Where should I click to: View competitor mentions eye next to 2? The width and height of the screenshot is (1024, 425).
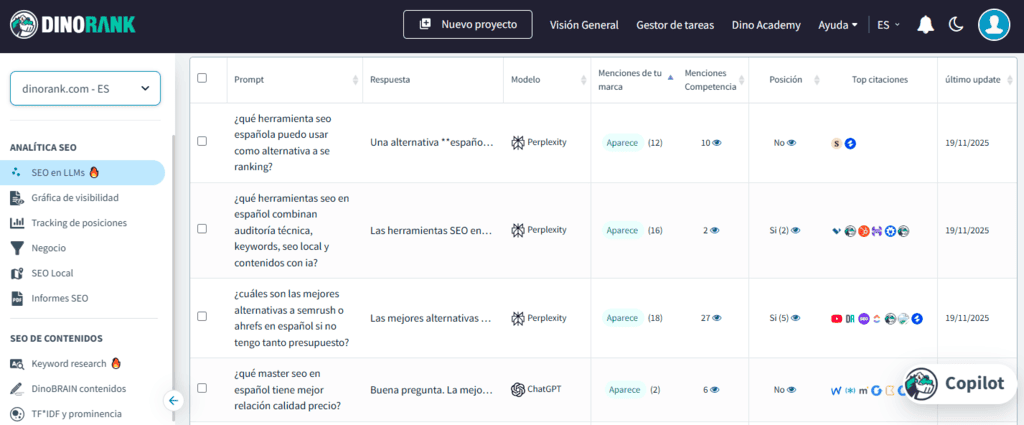pyautogui.click(x=714, y=230)
